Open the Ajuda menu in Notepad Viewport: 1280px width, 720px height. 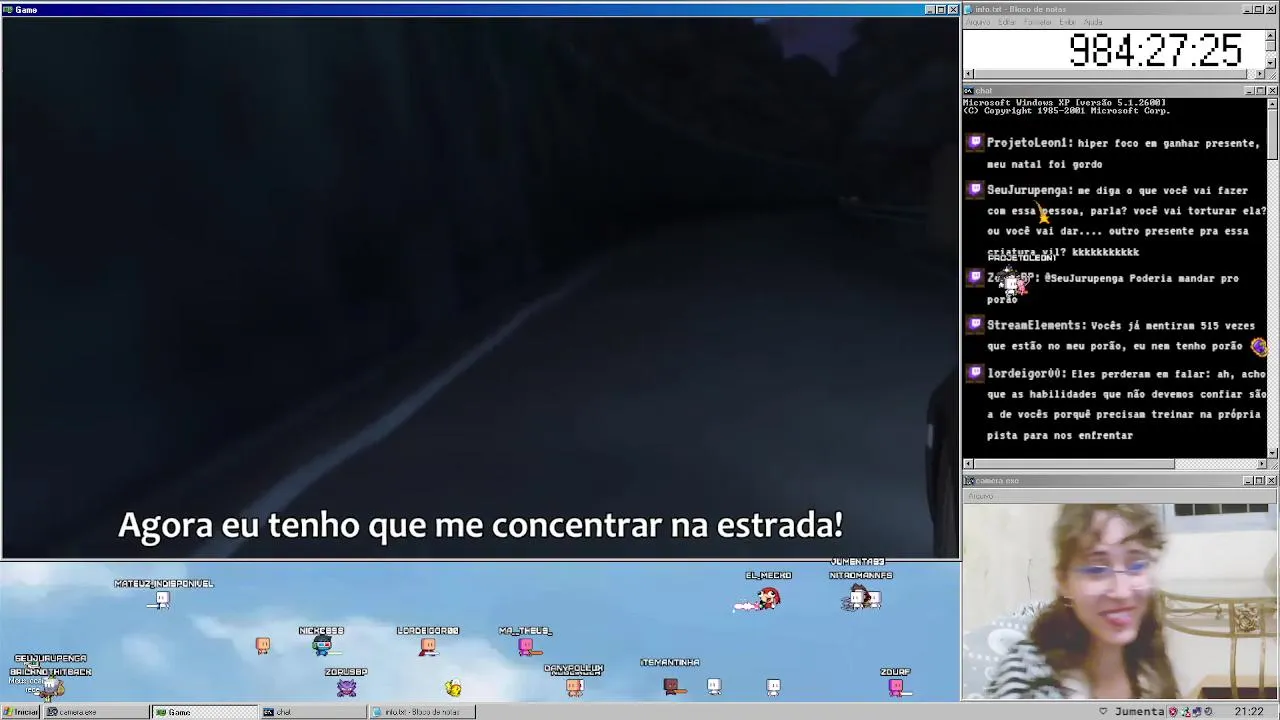click(x=1093, y=22)
